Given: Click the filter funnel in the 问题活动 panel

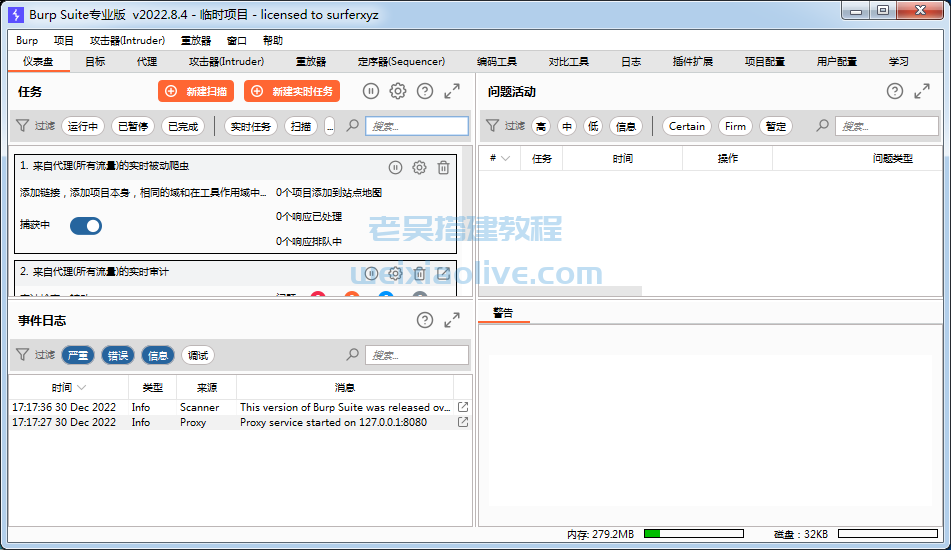Looking at the screenshot, I should [492, 126].
